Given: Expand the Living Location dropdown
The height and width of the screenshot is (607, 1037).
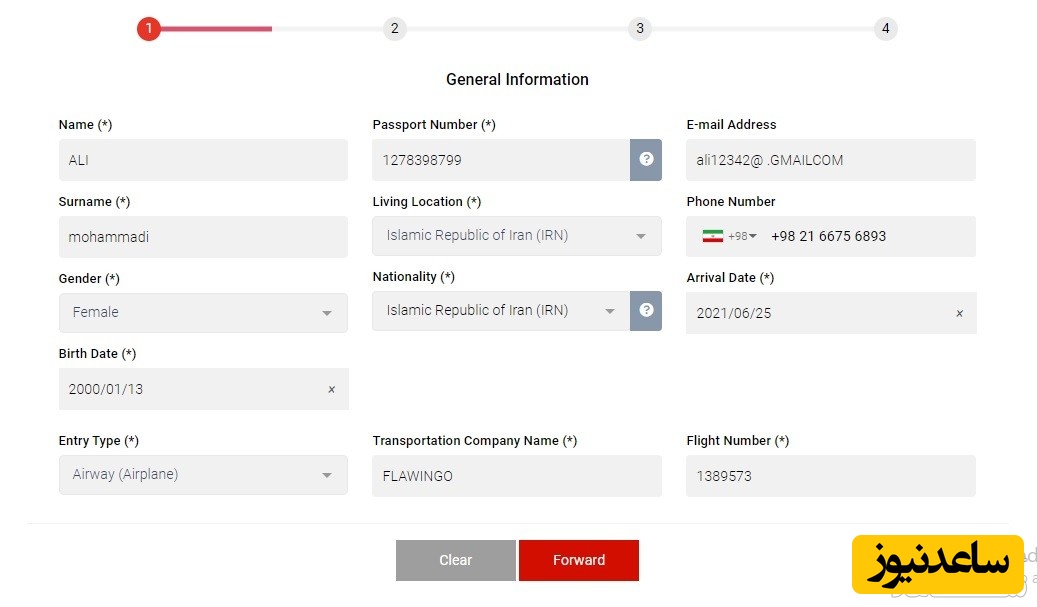Looking at the screenshot, I should tap(516, 237).
